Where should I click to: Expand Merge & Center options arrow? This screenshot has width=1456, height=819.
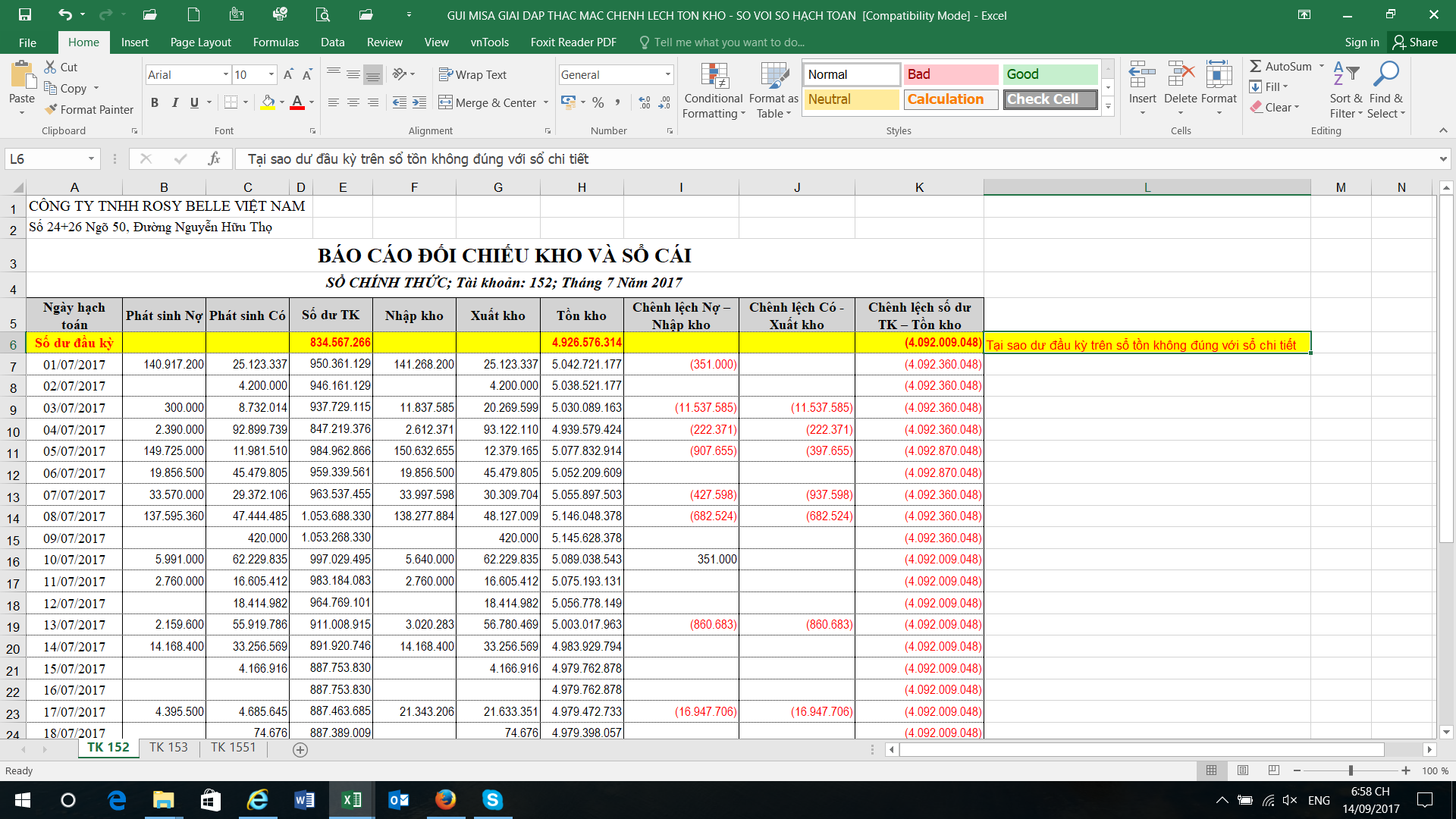pos(546,102)
